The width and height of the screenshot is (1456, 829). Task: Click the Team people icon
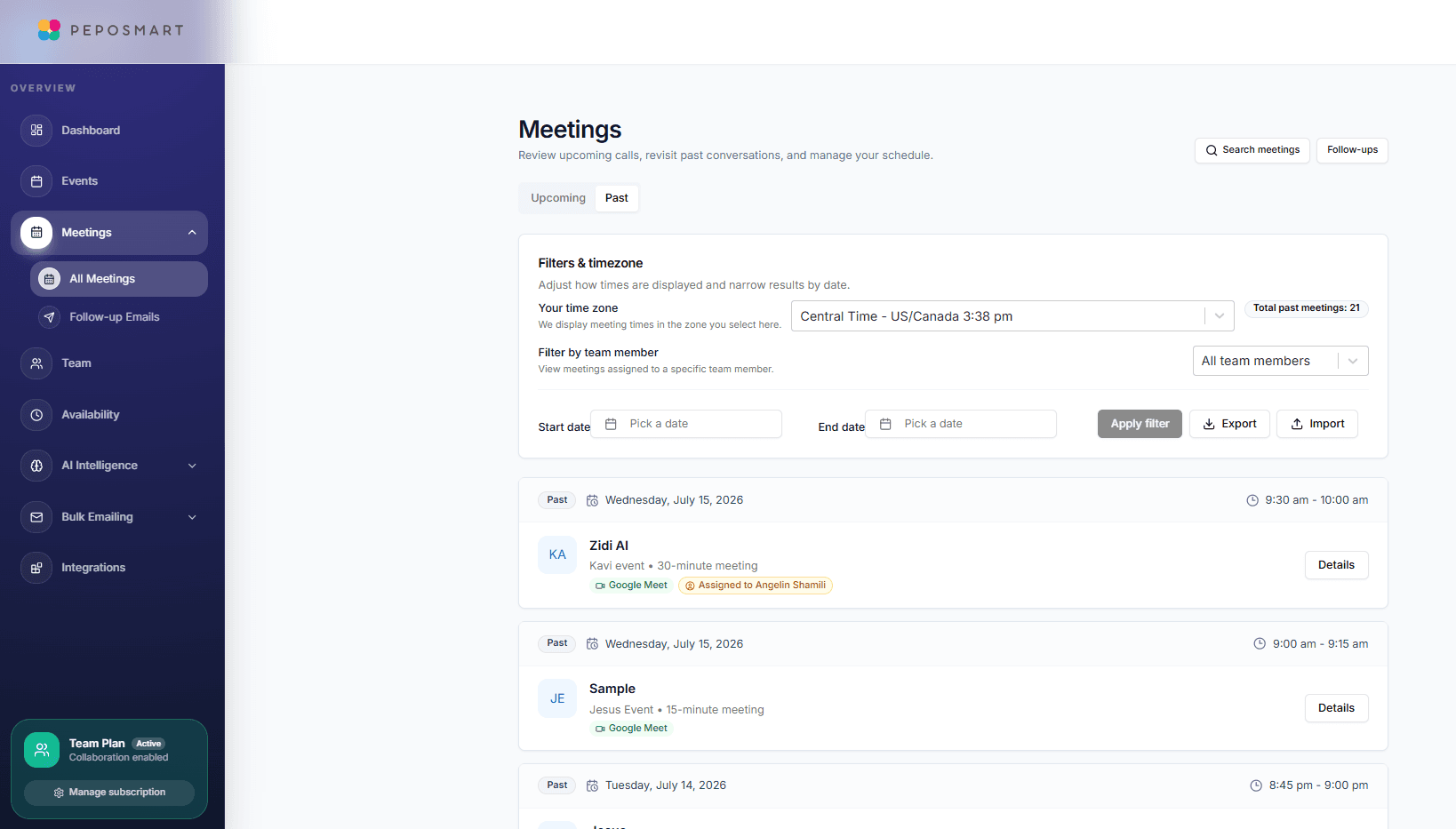point(36,363)
